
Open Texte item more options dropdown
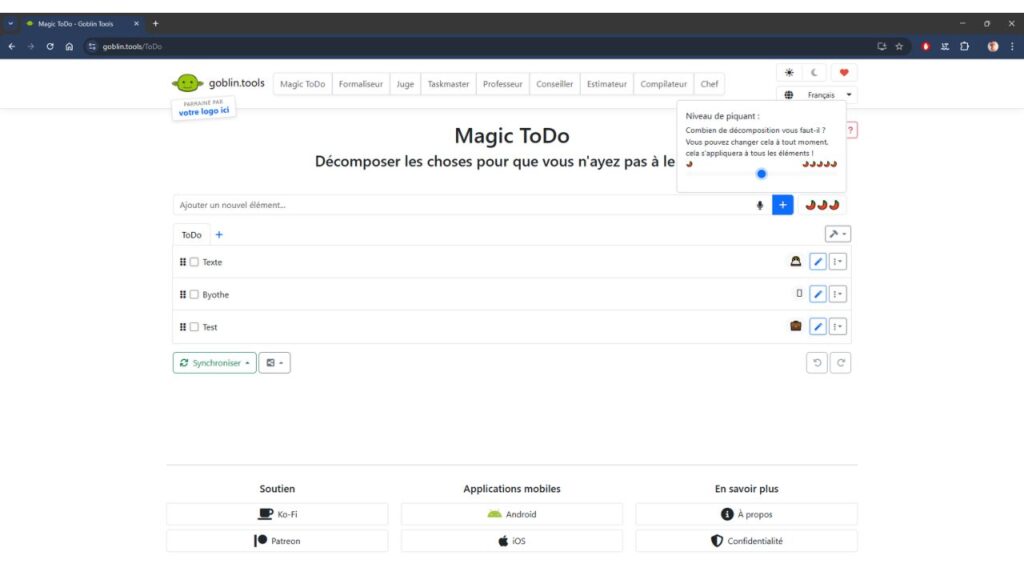click(x=838, y=261)
